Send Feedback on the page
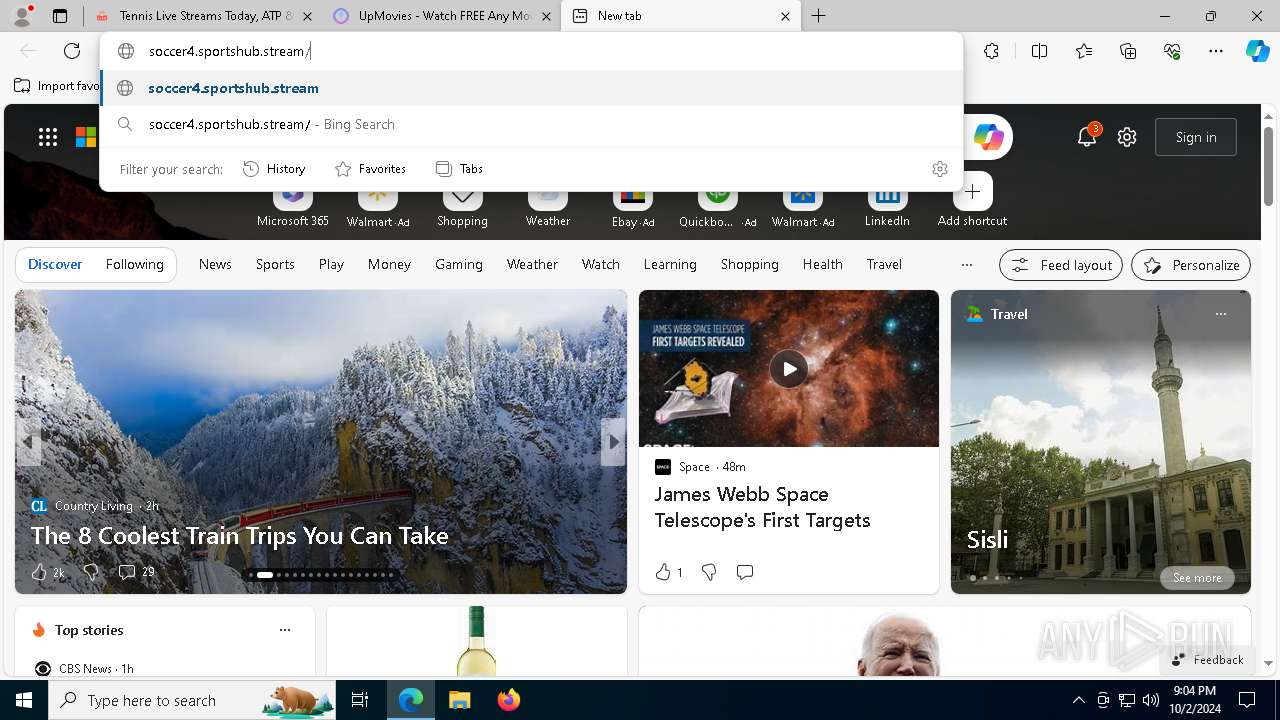This screenshot has width=1280, height=720. 1207,660
